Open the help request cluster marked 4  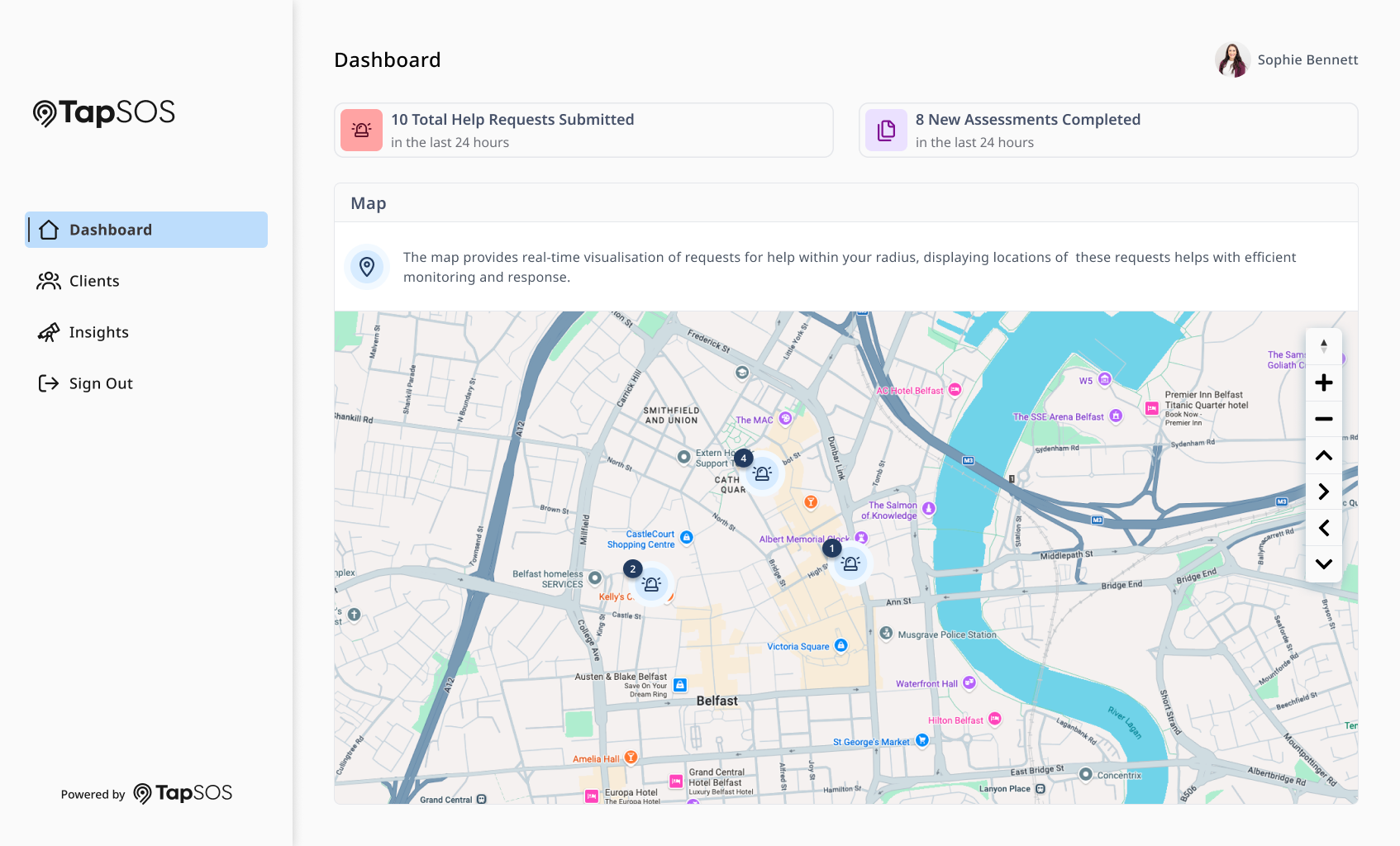pos(762,474)
